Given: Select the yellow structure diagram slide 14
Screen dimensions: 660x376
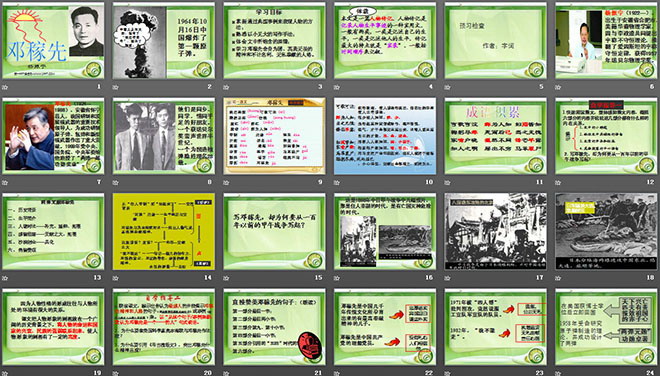Looking at the screenshot, I should tap(164, 232).
